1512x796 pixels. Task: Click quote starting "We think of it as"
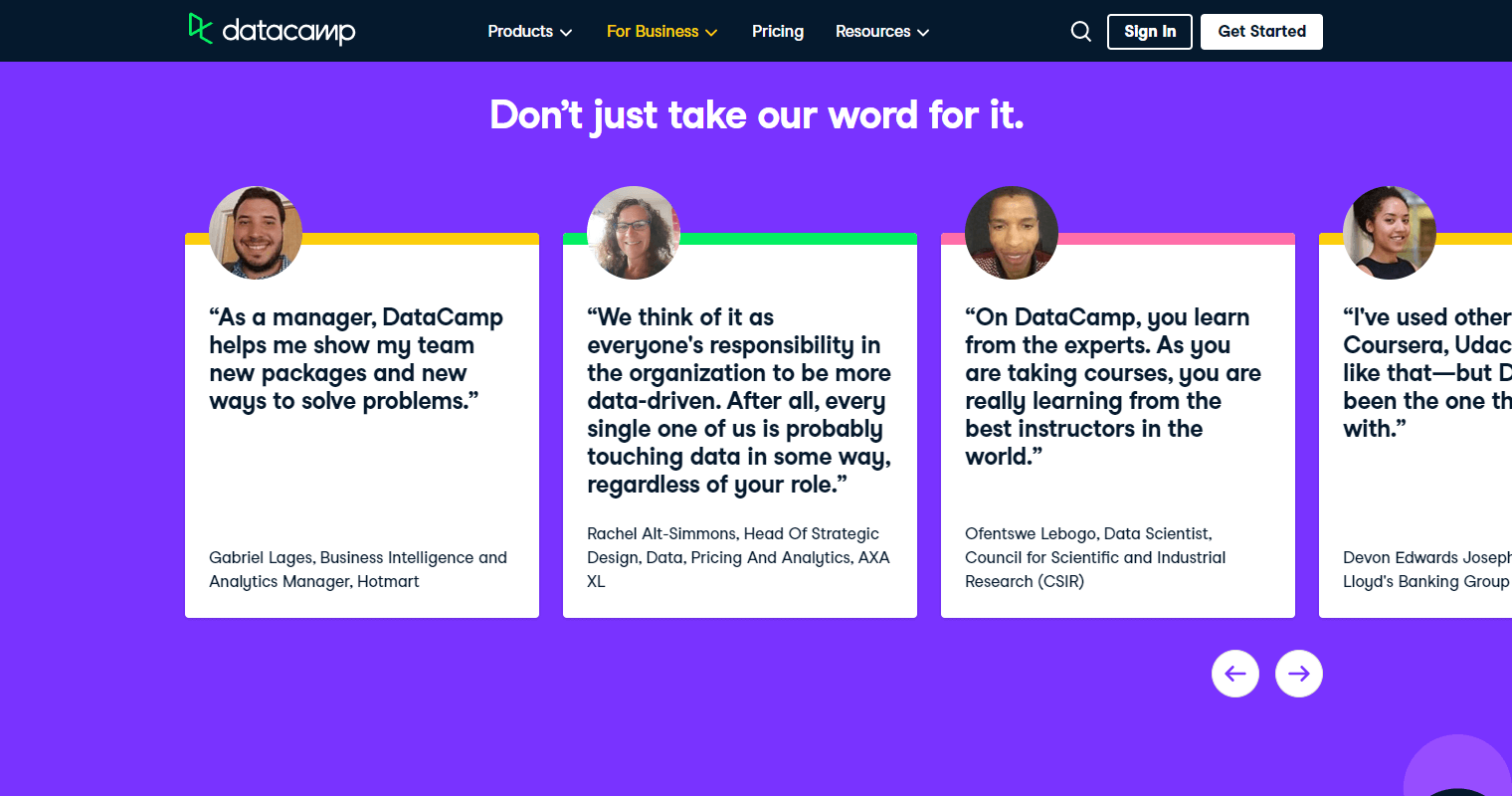739,401
